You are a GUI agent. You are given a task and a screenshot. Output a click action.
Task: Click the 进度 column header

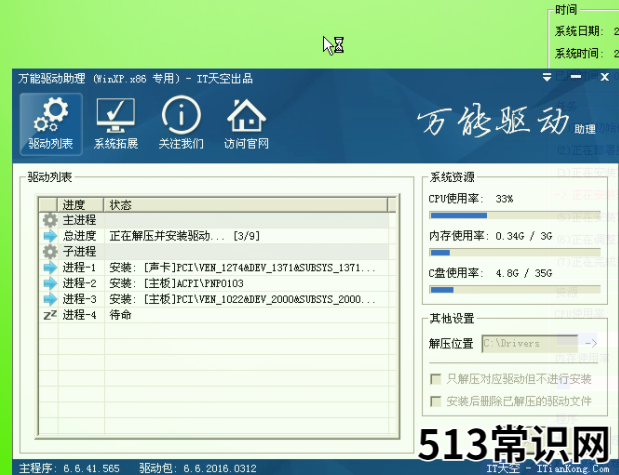click(x=81, y=205)
